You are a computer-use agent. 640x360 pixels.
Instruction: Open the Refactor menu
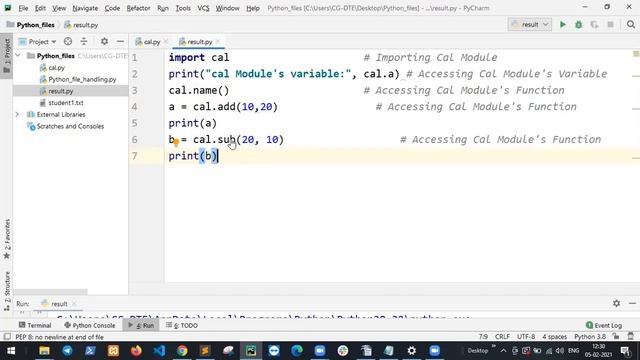point(138,8)
